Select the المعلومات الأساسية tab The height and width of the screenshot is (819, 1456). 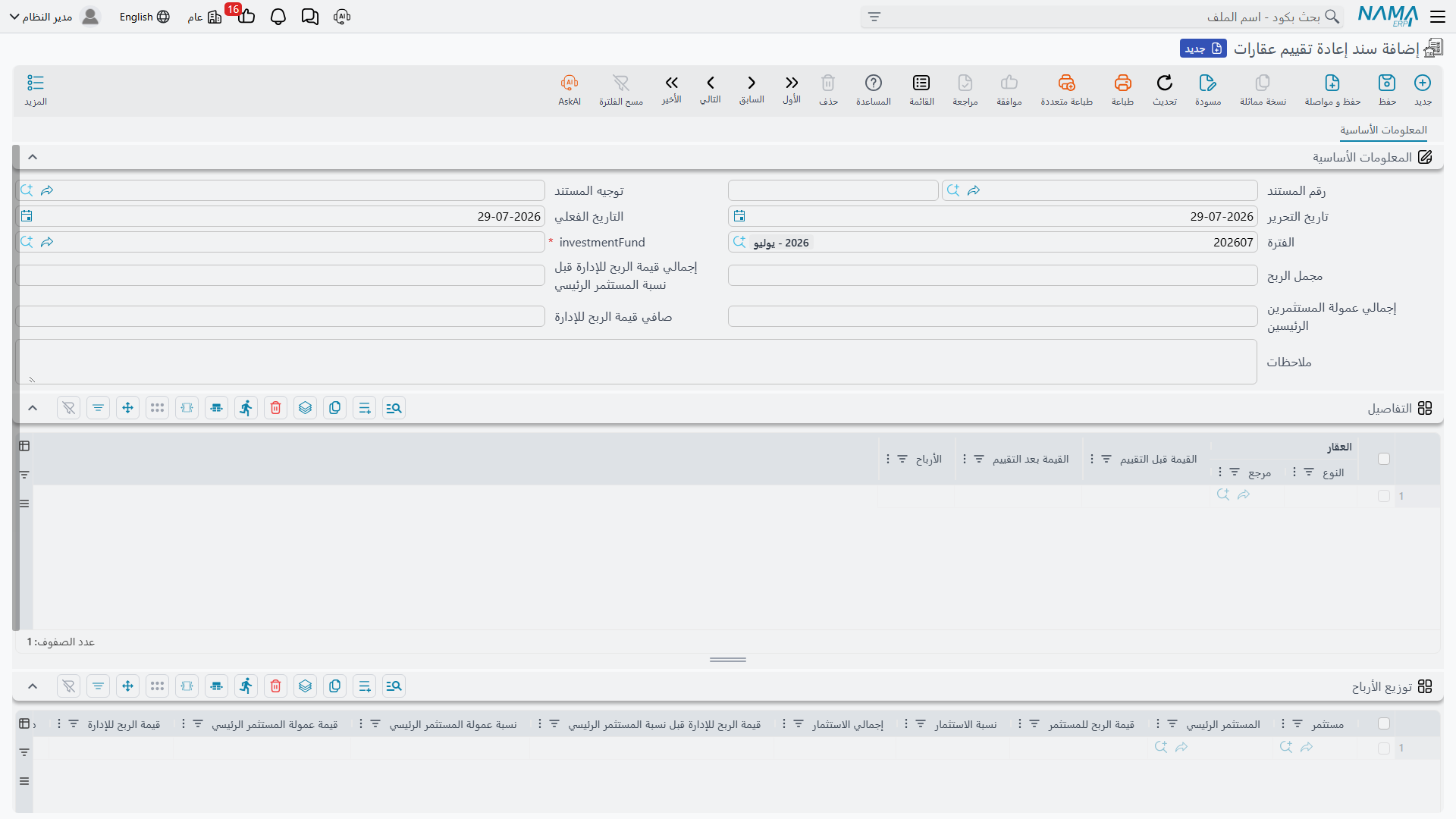1383,130
